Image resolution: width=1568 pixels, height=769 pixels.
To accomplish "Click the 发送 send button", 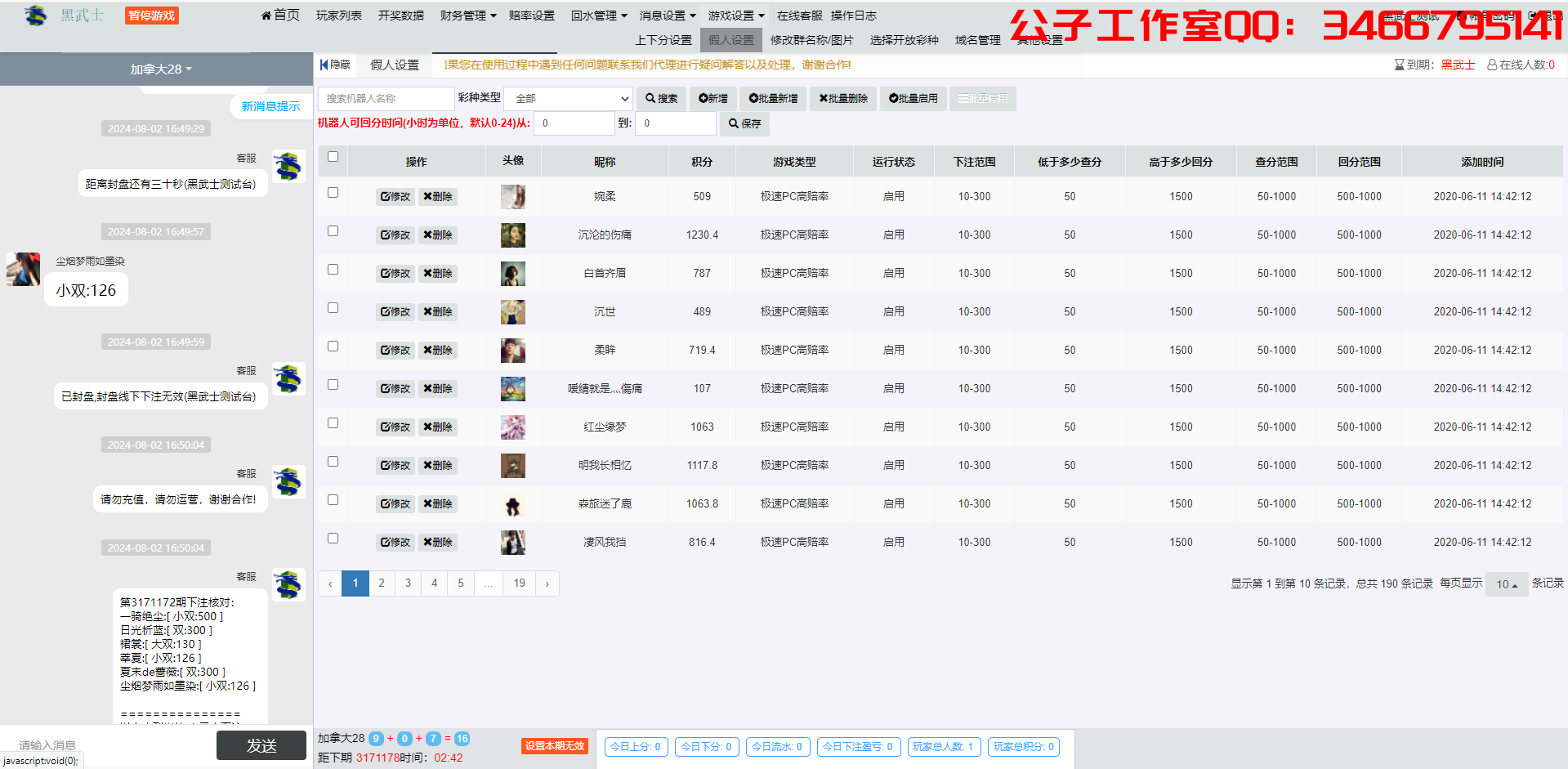I will [x=261, y=745].
